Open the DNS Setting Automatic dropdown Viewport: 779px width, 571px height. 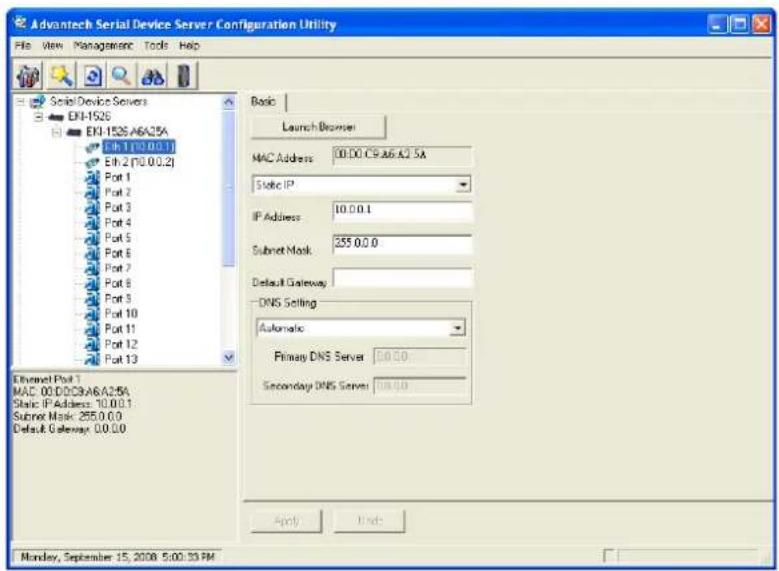pyautogui.click(x=458, y=328)
